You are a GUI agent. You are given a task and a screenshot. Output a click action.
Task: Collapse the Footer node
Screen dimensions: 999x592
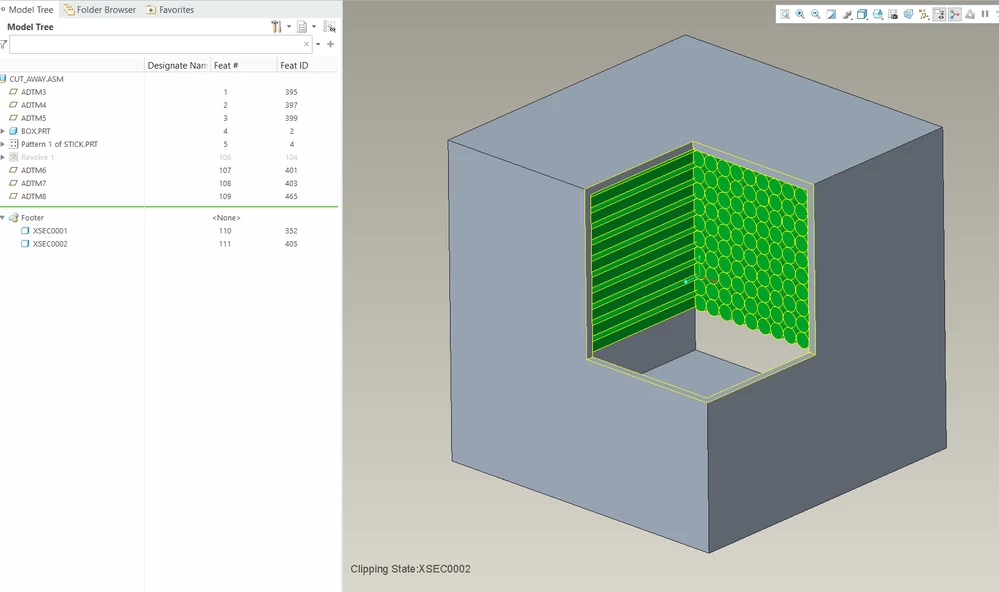pos(3,218)
